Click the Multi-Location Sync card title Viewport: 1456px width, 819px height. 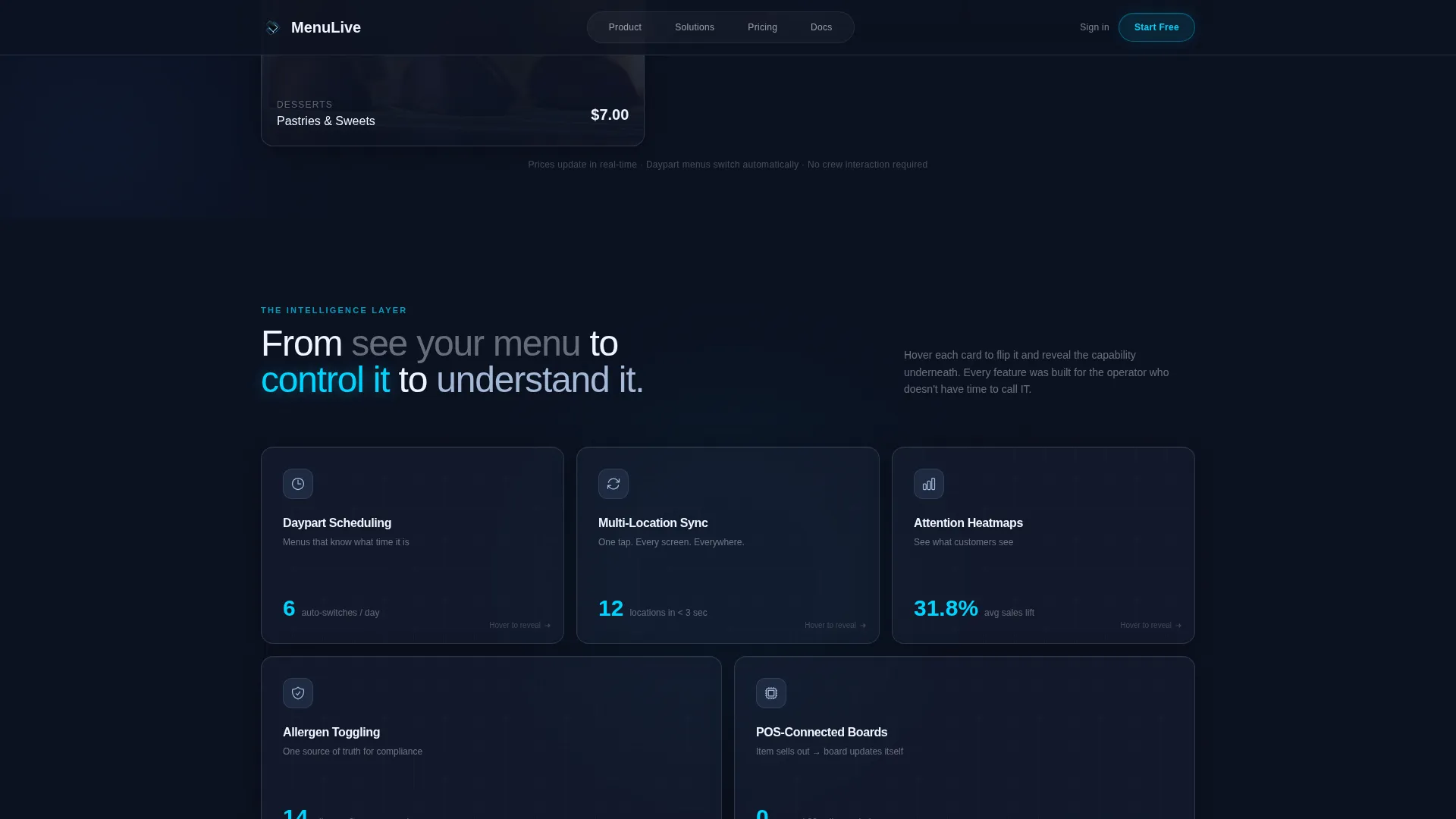tap(653, 522)
